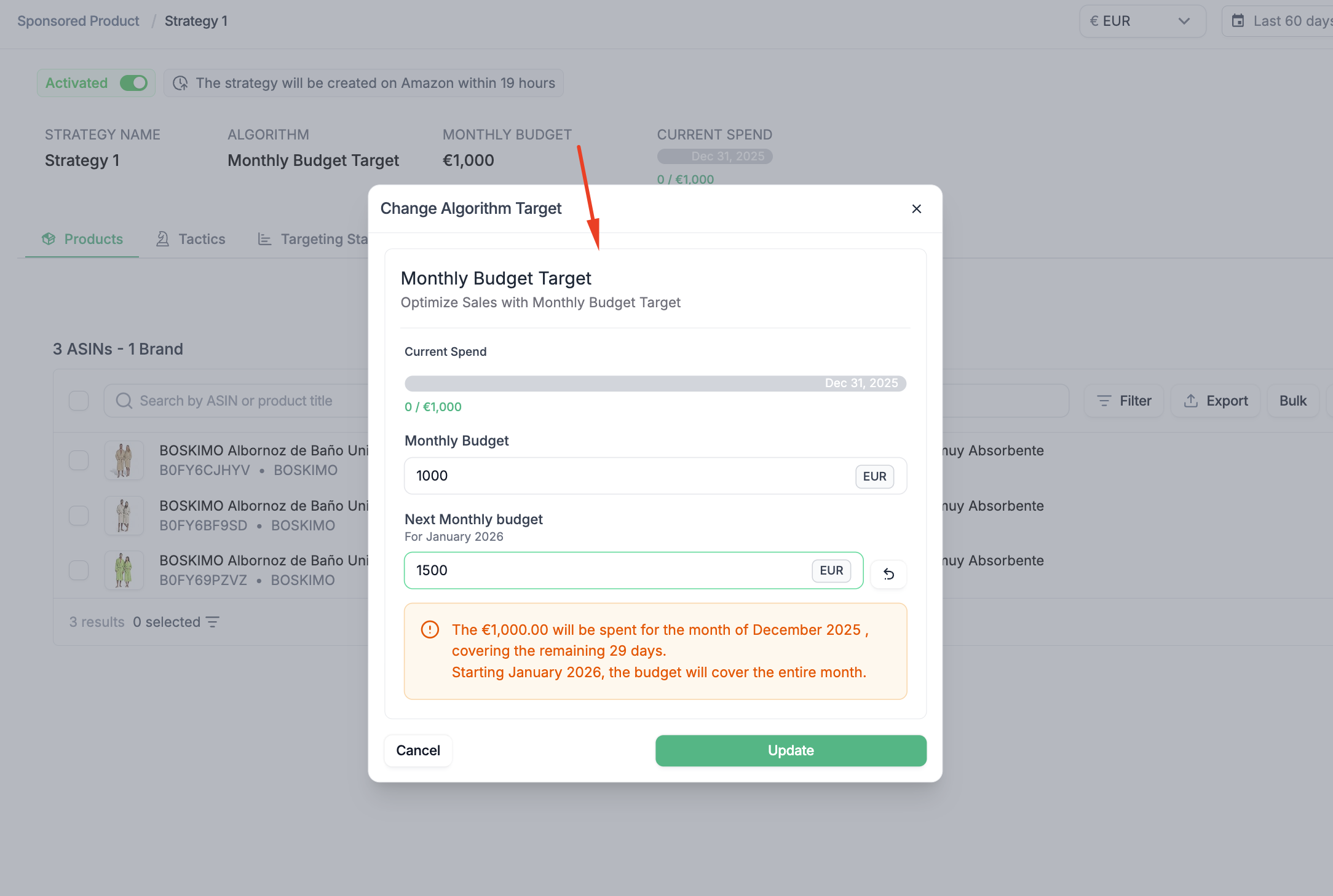Screen dimensions: 1333x896
Task: Switch to the Tactics tab
Action: 191,239
